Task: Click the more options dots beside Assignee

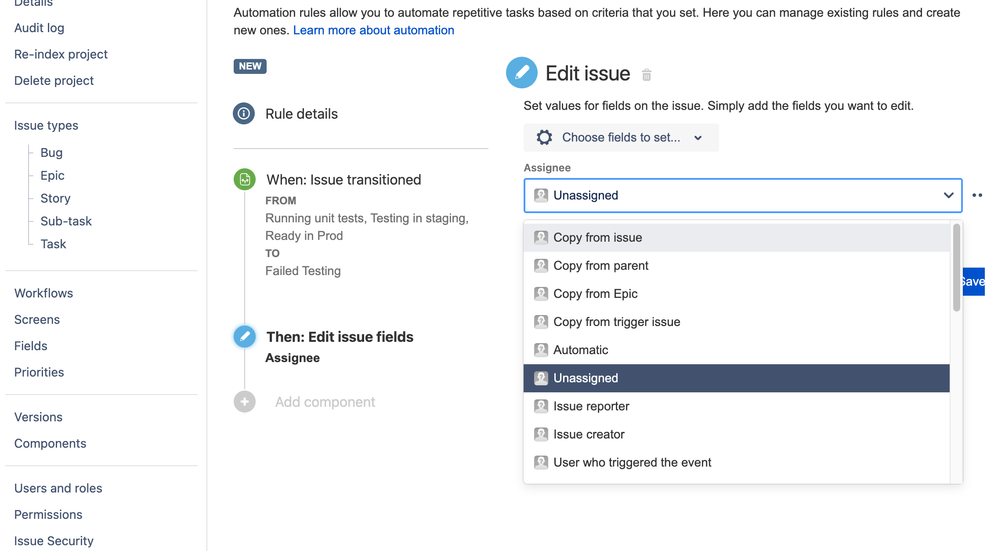Action: pyautogui.click(x=977, y=196)
